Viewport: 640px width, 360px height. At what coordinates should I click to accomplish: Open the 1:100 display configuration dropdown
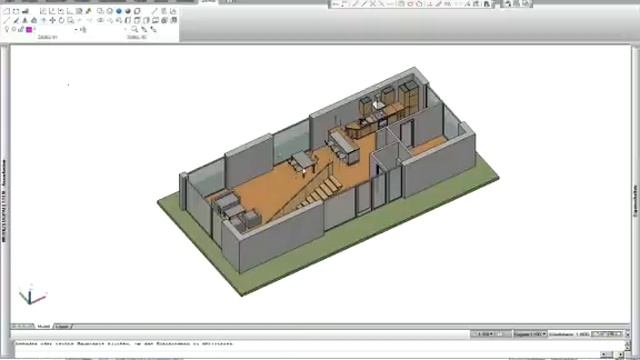pyautogui.click(x=530, y=334)
